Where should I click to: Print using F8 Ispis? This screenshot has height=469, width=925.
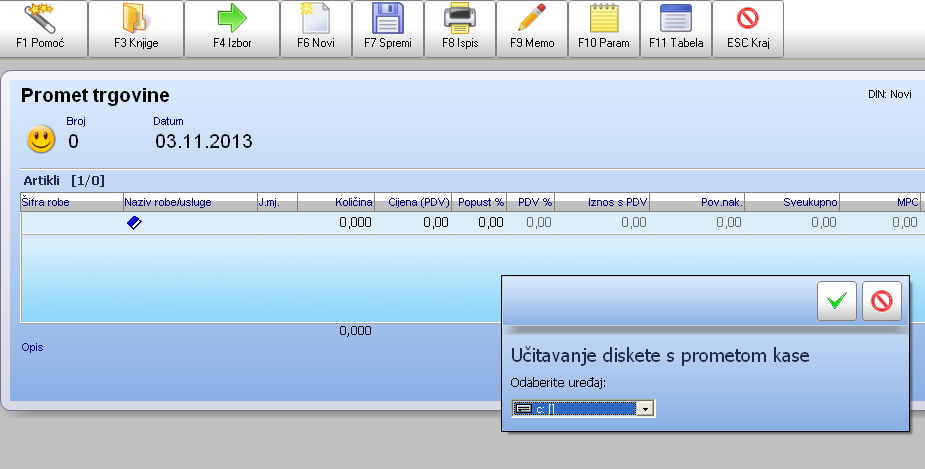tap(460, 28)
